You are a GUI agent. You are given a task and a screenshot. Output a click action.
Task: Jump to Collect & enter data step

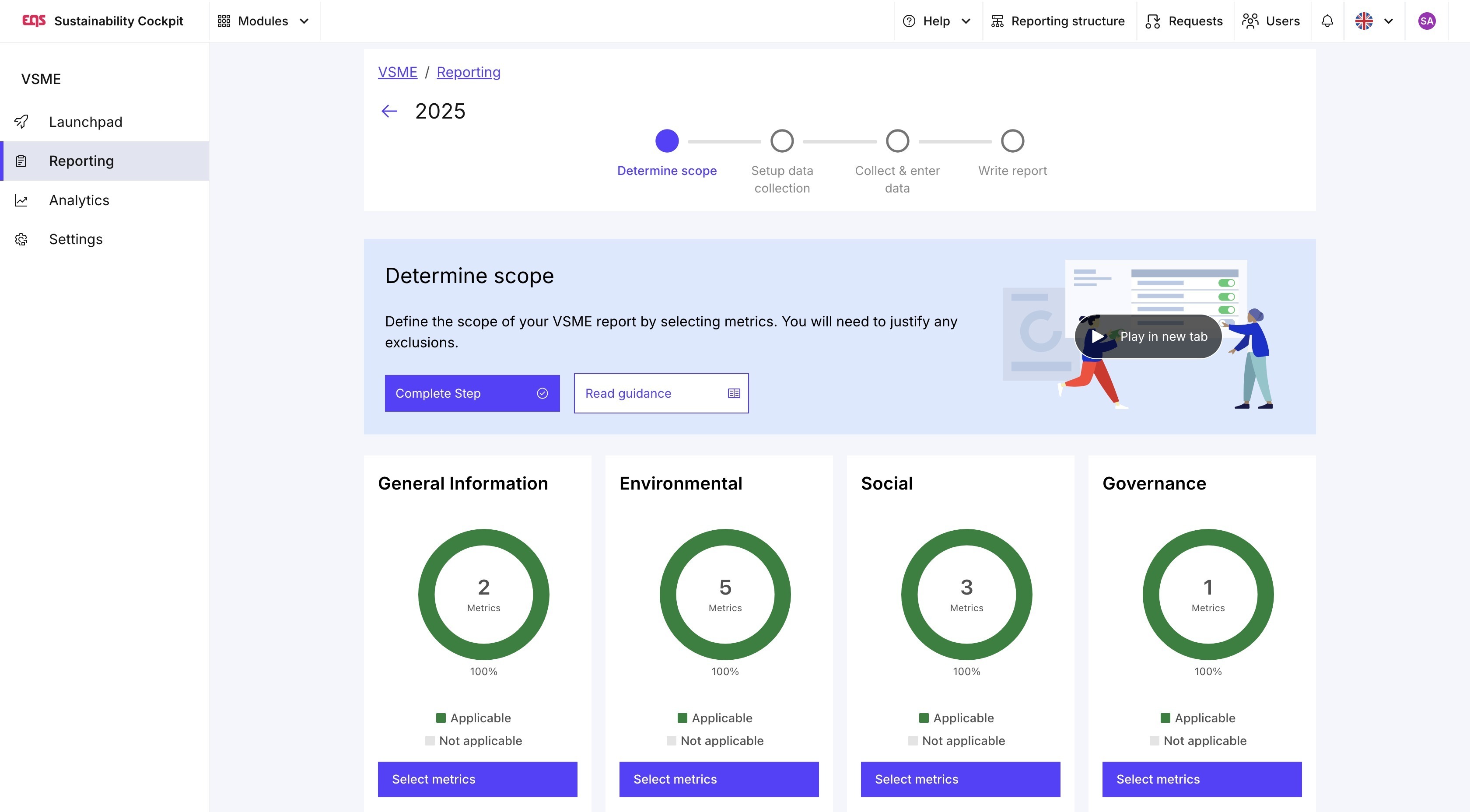pos(897,141)
